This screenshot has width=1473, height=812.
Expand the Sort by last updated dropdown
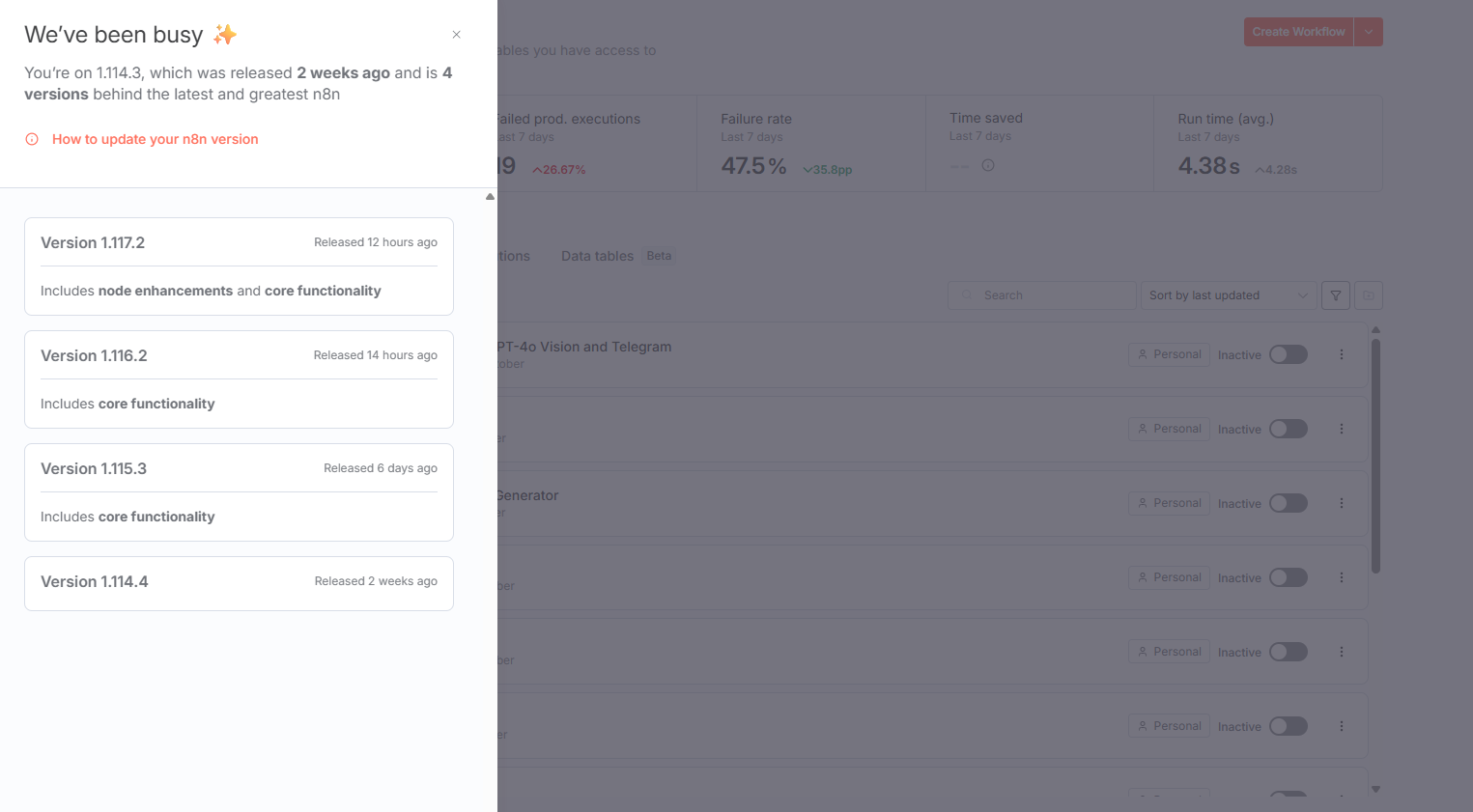pyautogui.click(x=1227, y=295)
